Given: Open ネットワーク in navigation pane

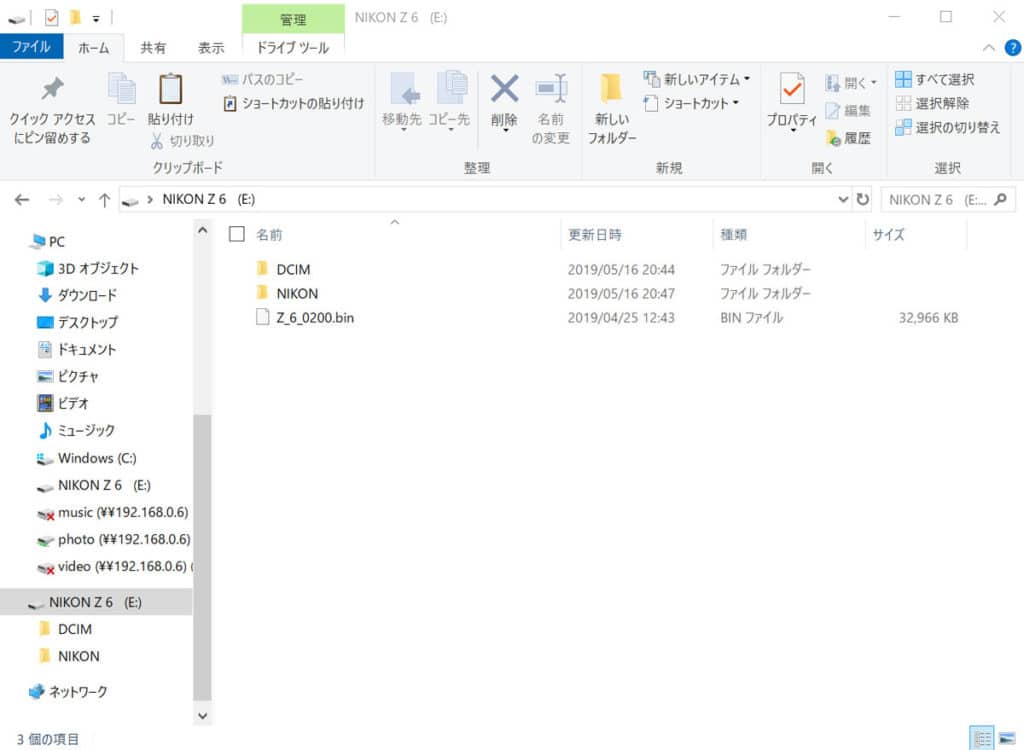Looking at the screenshot, I should (69, 691).
